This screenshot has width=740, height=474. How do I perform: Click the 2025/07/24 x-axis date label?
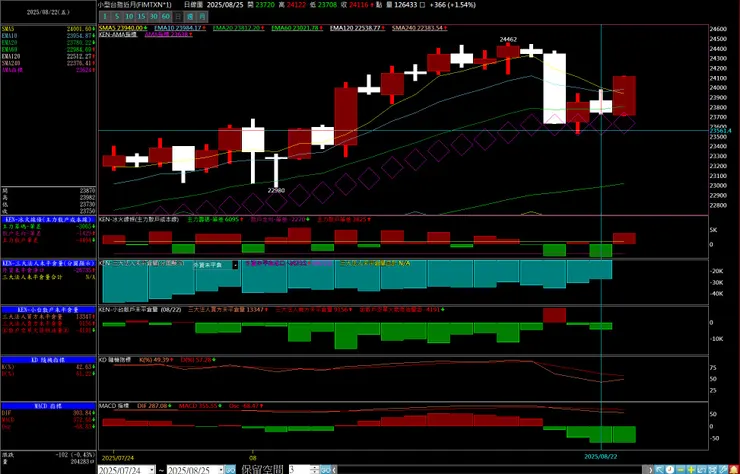[116, 458]
